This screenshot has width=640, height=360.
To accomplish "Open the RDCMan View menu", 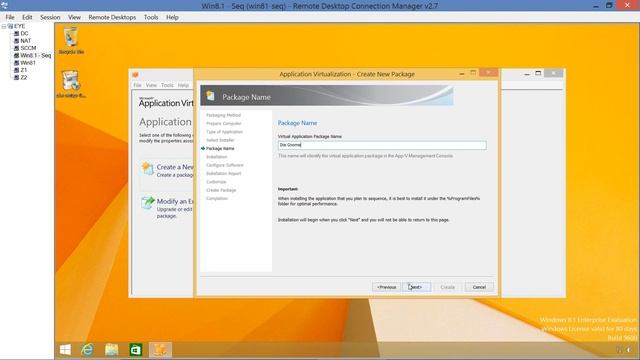I will coord(74,17).
